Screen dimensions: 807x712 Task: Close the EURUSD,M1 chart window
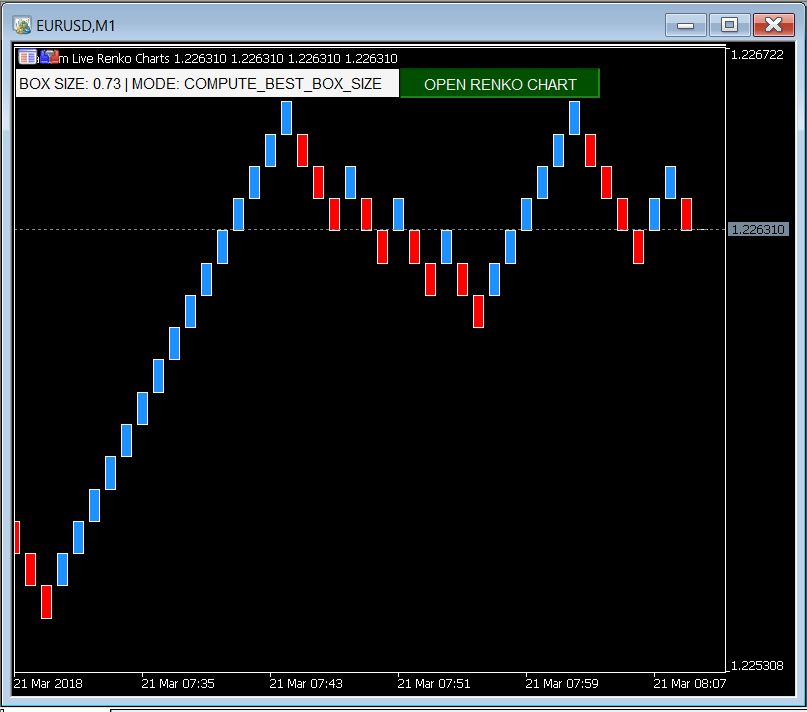[774, 25]
